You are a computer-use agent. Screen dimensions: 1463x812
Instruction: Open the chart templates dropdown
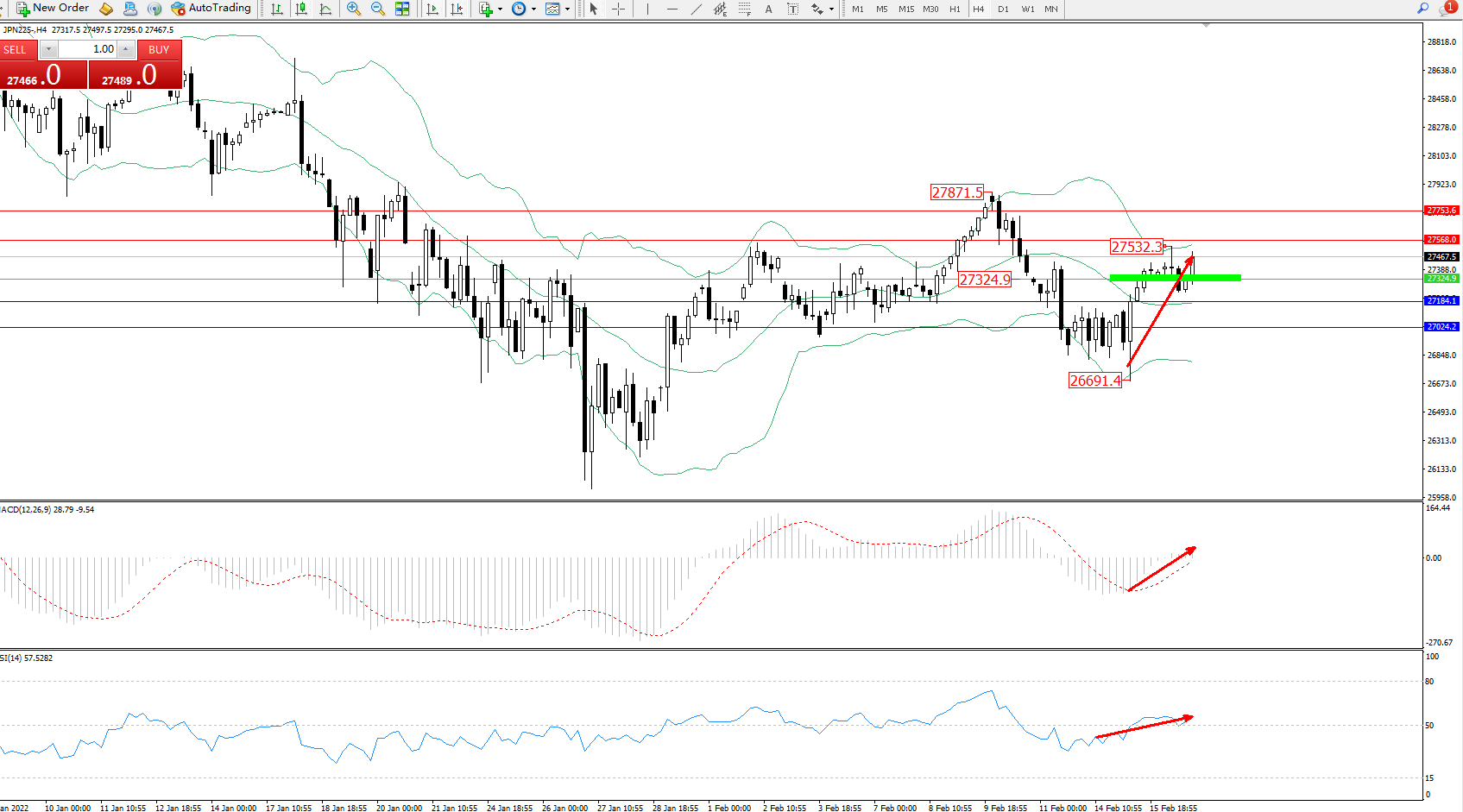pos(567,9)
